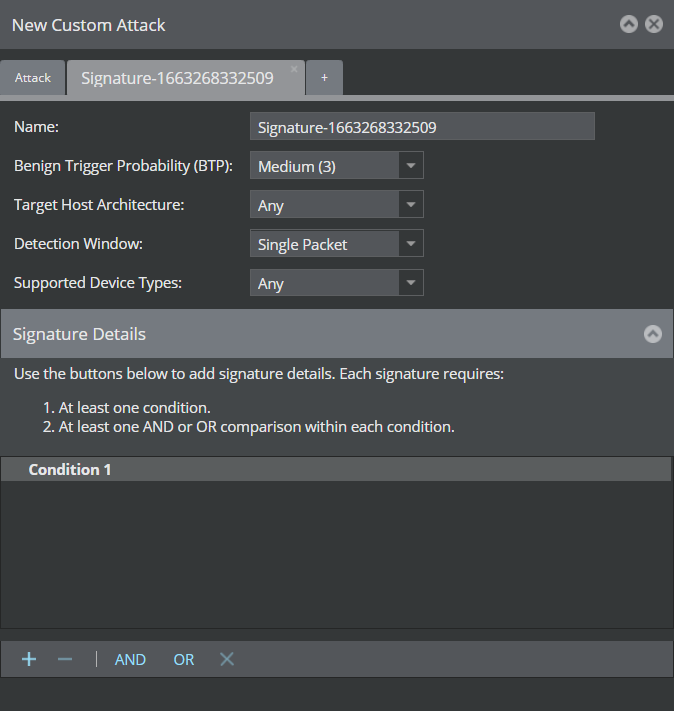Add a new condition with plus icon
The width and height of the screenshot is (674, 711).
pos(29,659)
